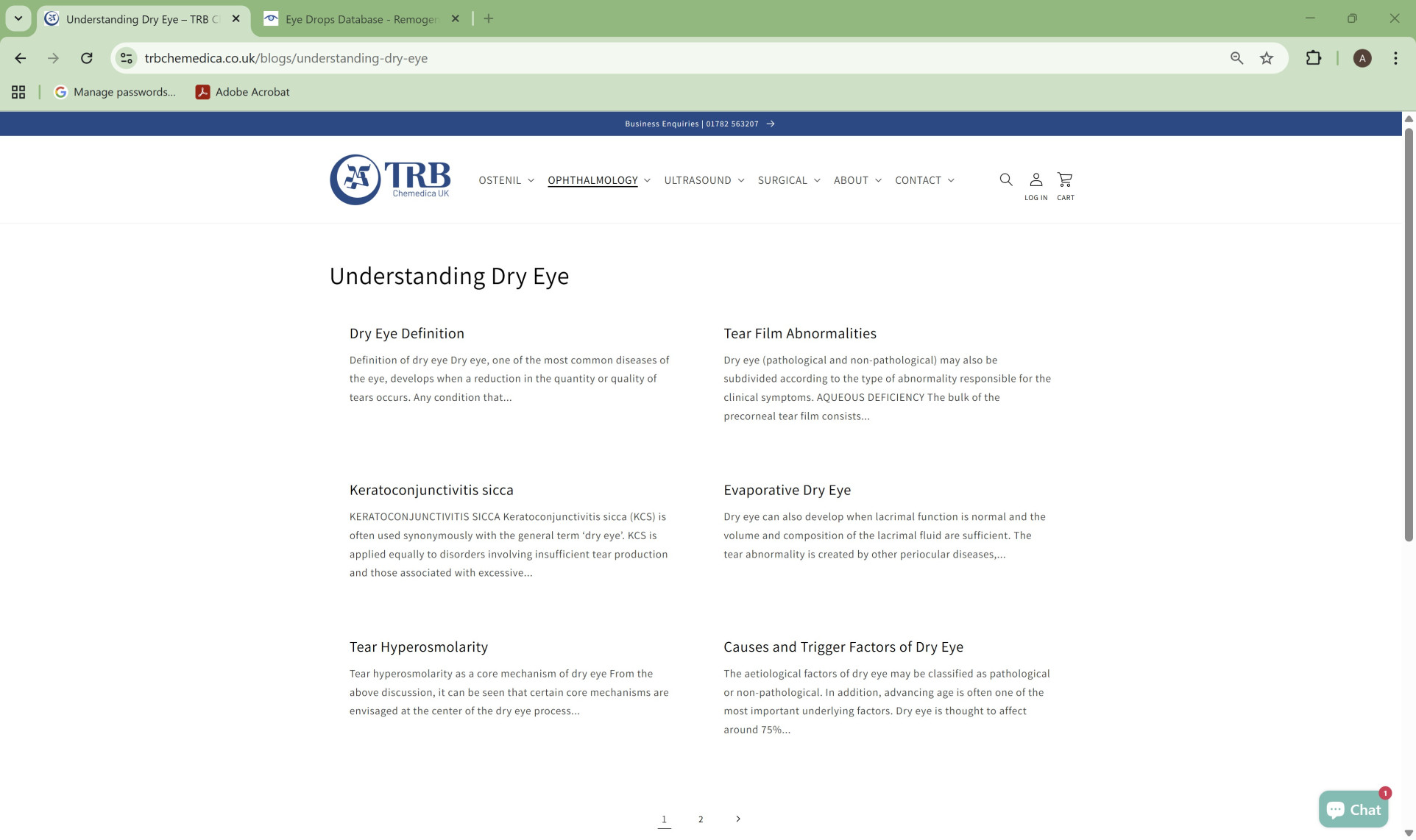Open the site search icon

[1005, 179]
